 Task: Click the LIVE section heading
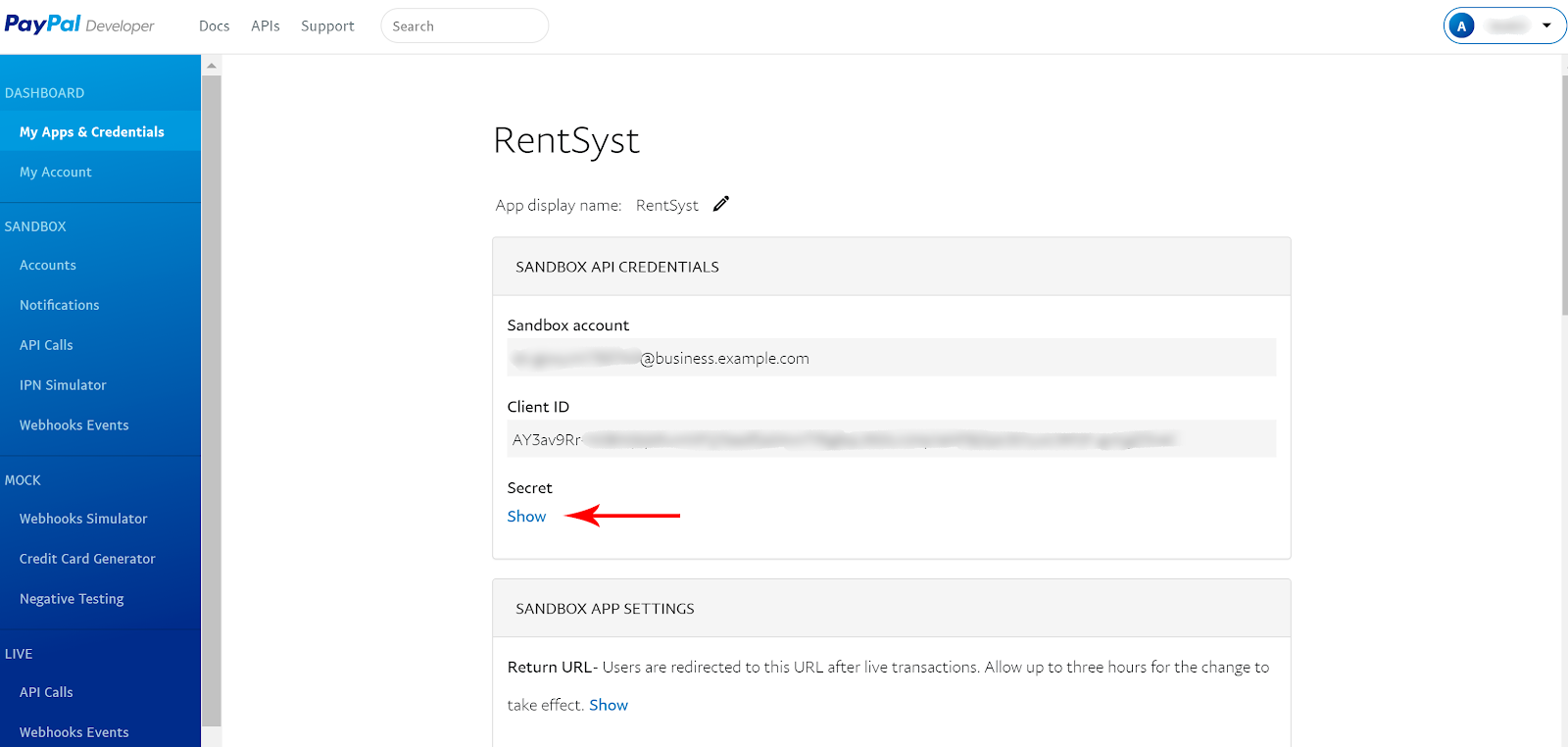(19, 654)
